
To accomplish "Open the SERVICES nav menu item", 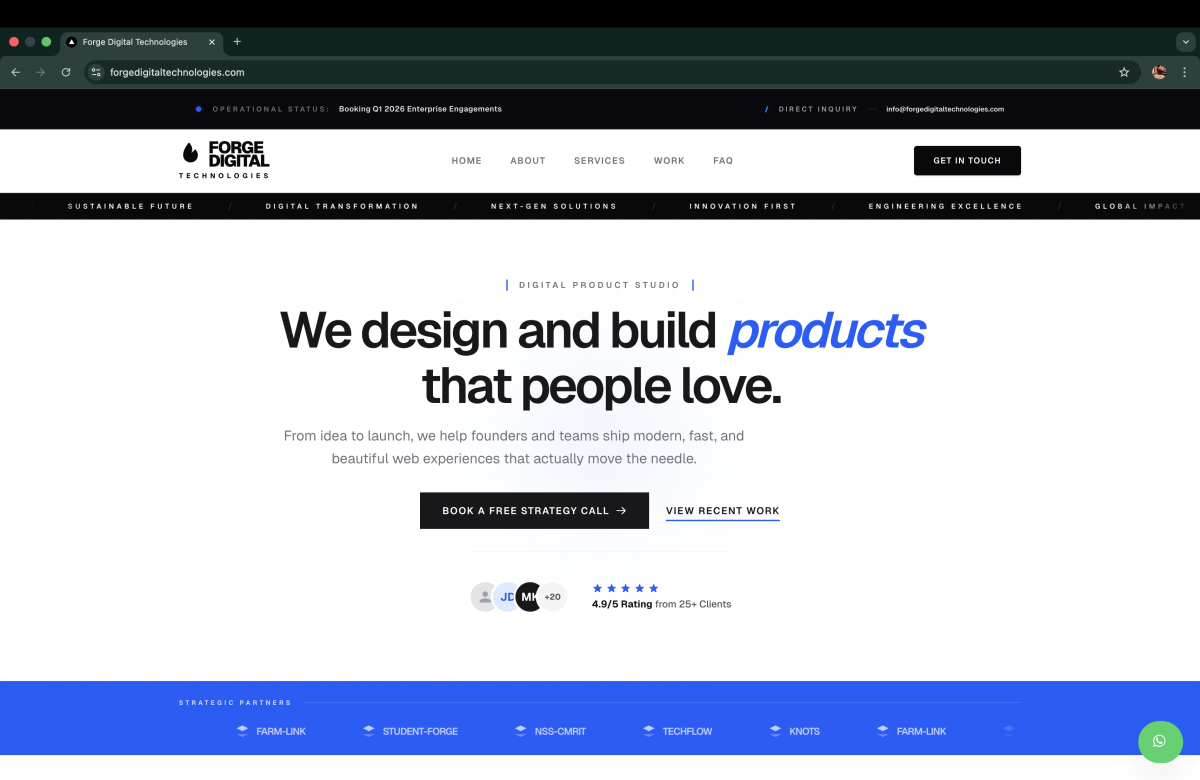I will point(599,161).
